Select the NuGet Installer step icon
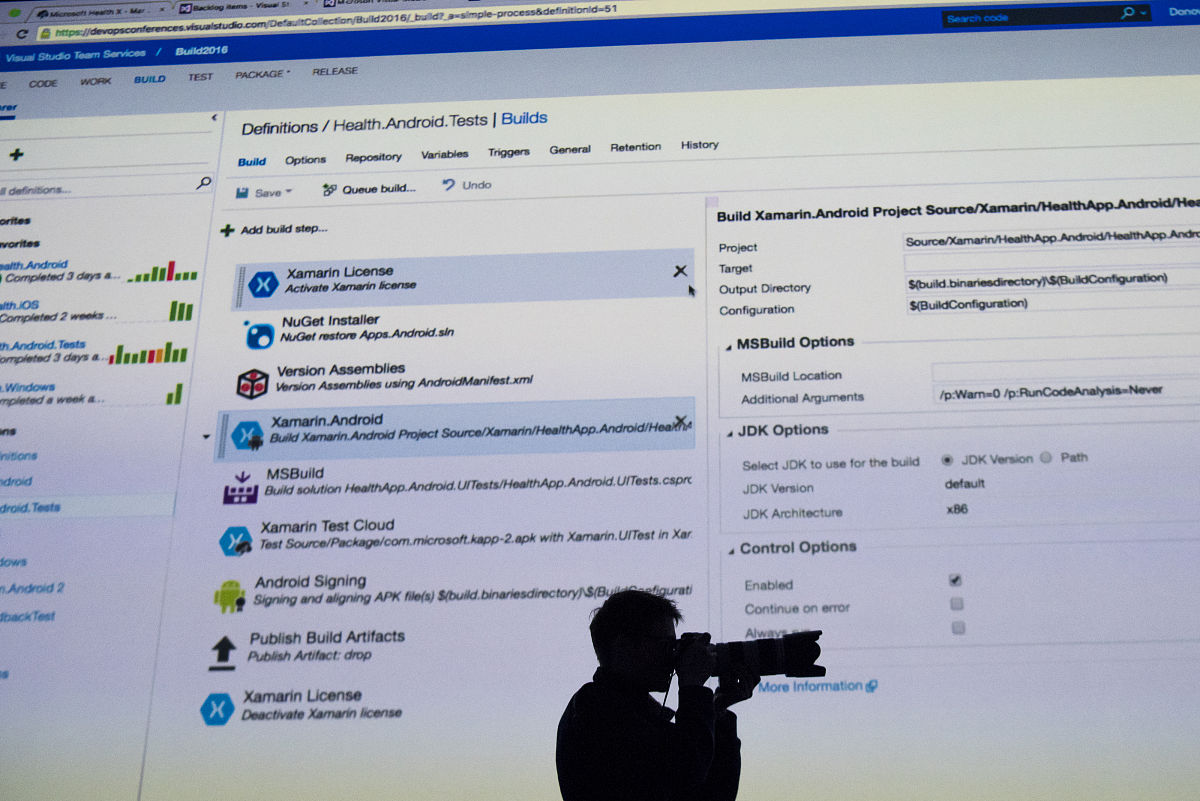 click(x=260, y=335)
